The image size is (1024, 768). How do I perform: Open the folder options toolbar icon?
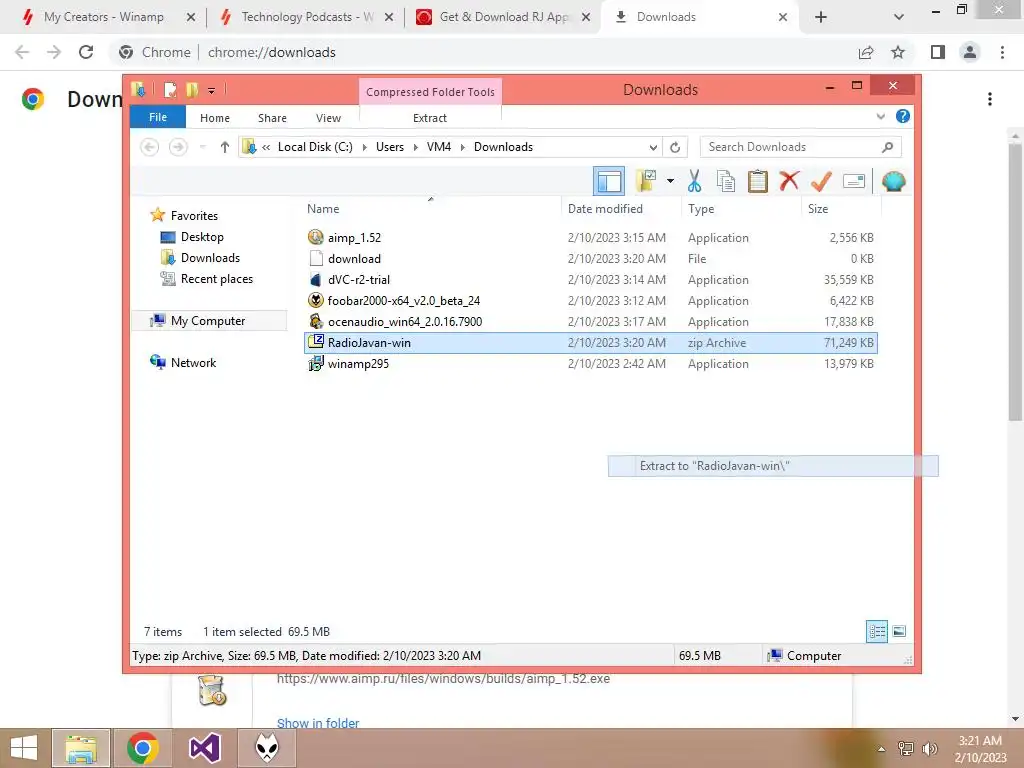[x=647, y=182]
